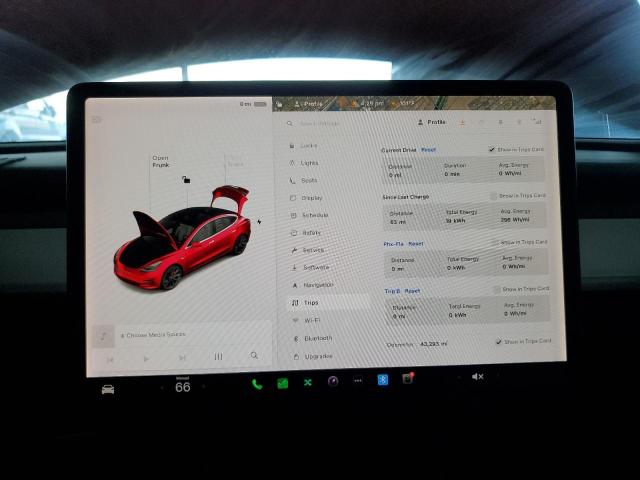This screenshot has width=640, height=480.
Task: Reset the Current Drive trip
Action: 428,150
